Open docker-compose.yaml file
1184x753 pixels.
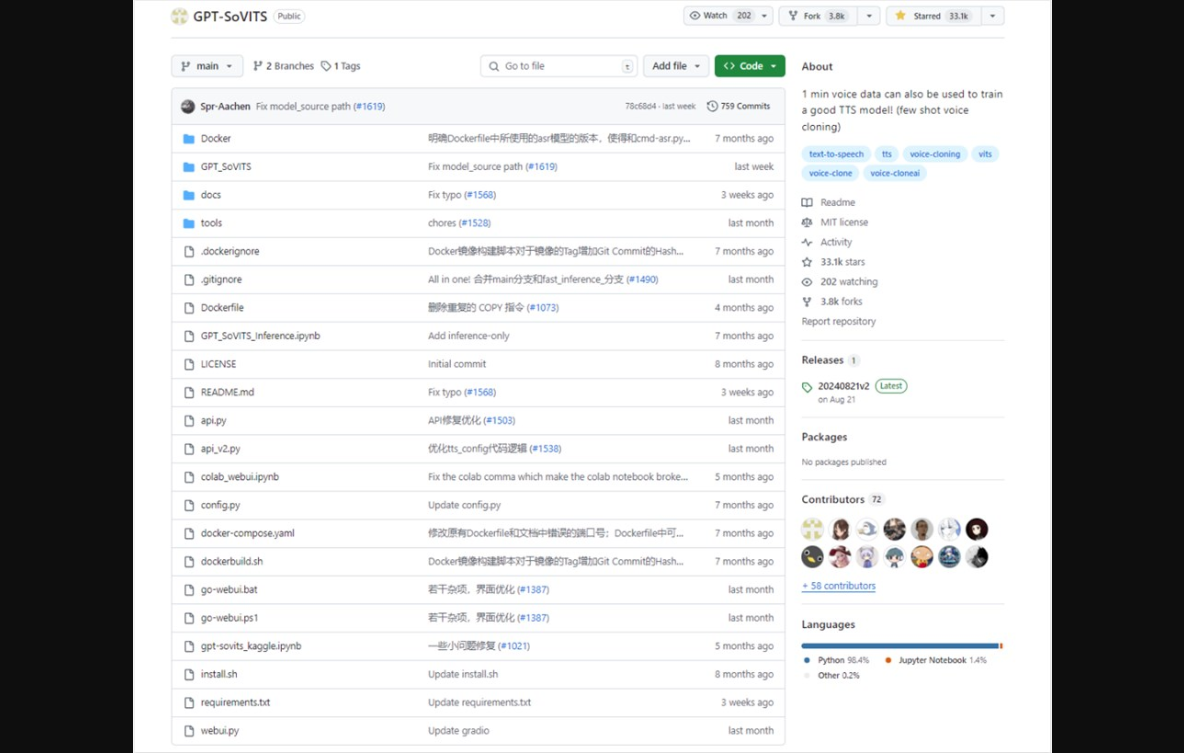pyautogui.click(x=247, y=533)
